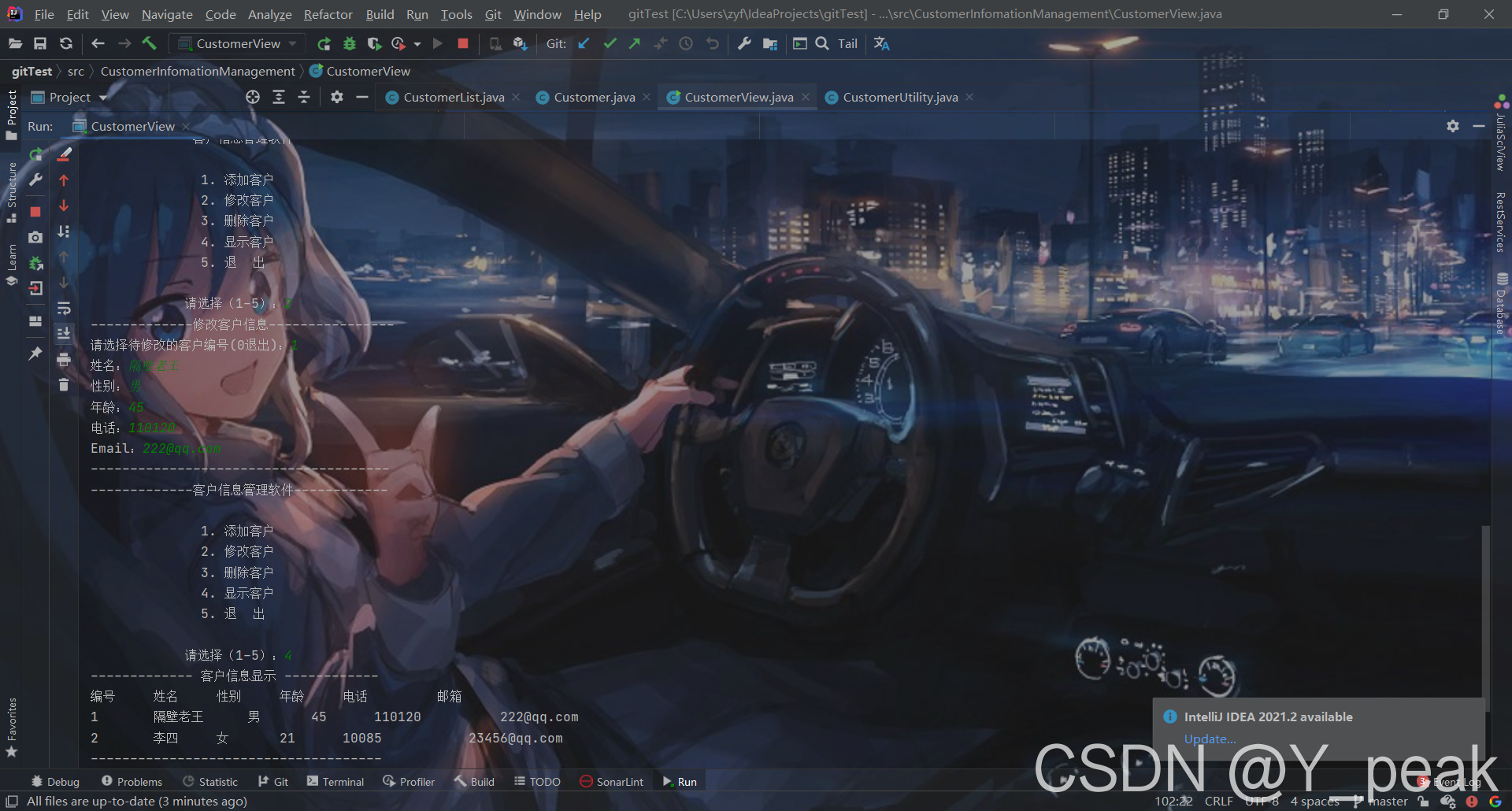
Task: Open Project Structure folder icon
Action: [770, 43]
